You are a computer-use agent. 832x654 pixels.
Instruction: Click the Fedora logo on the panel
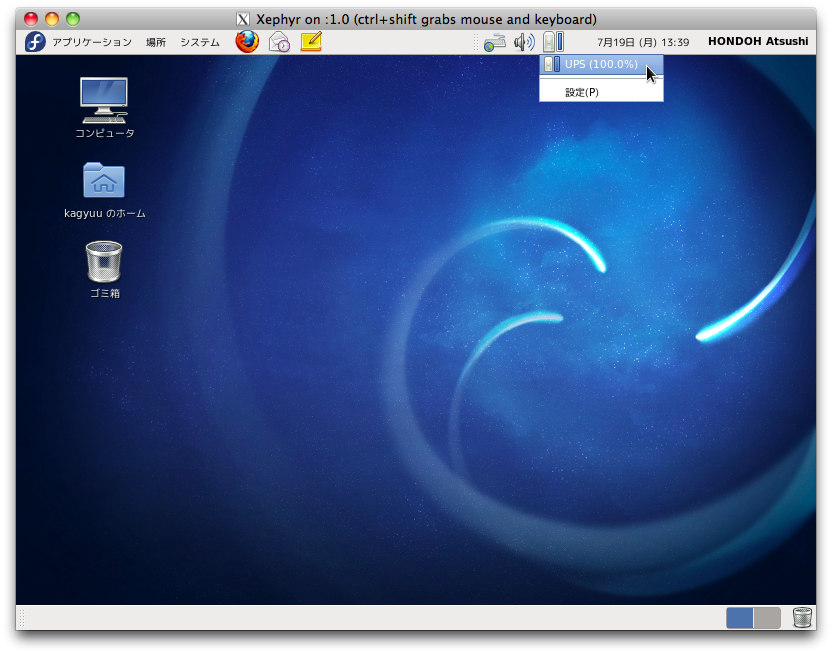(x=35, y=42)
